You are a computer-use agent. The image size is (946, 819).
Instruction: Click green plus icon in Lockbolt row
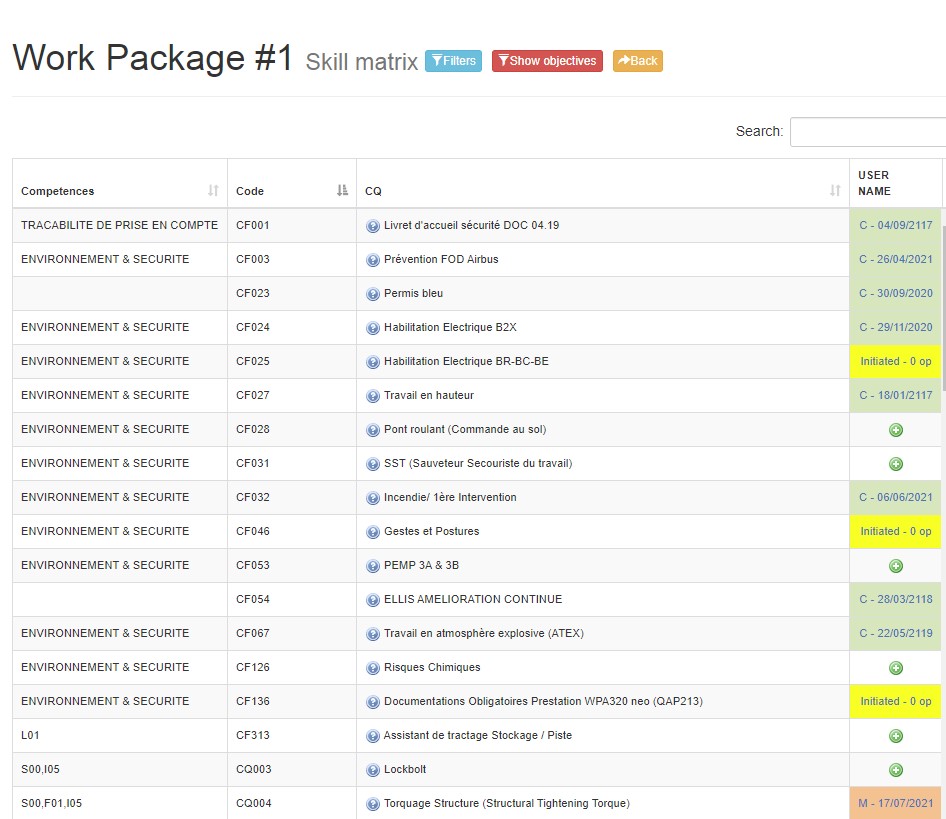896,770
